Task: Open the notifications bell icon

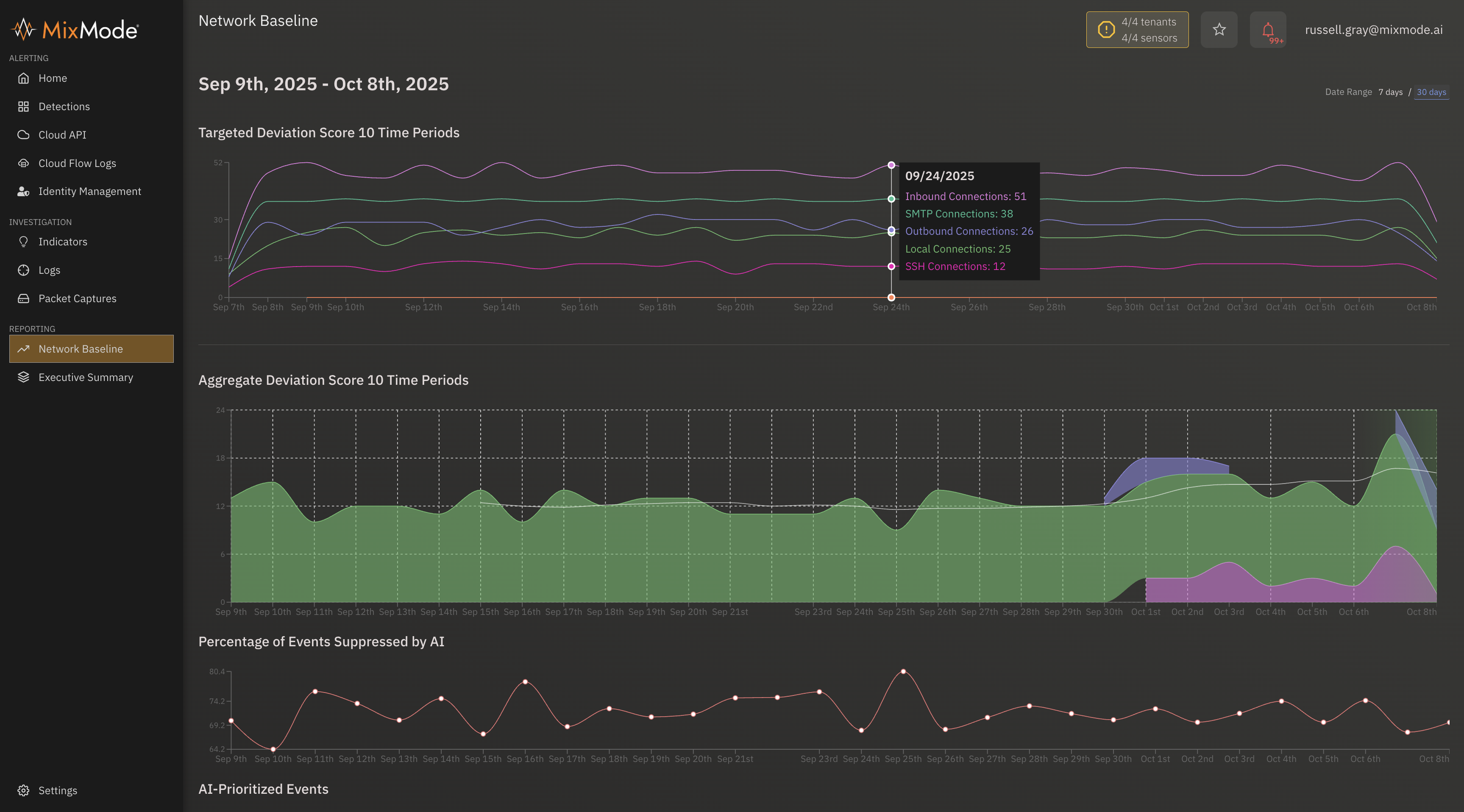Action: click(x=1267, y=30)
